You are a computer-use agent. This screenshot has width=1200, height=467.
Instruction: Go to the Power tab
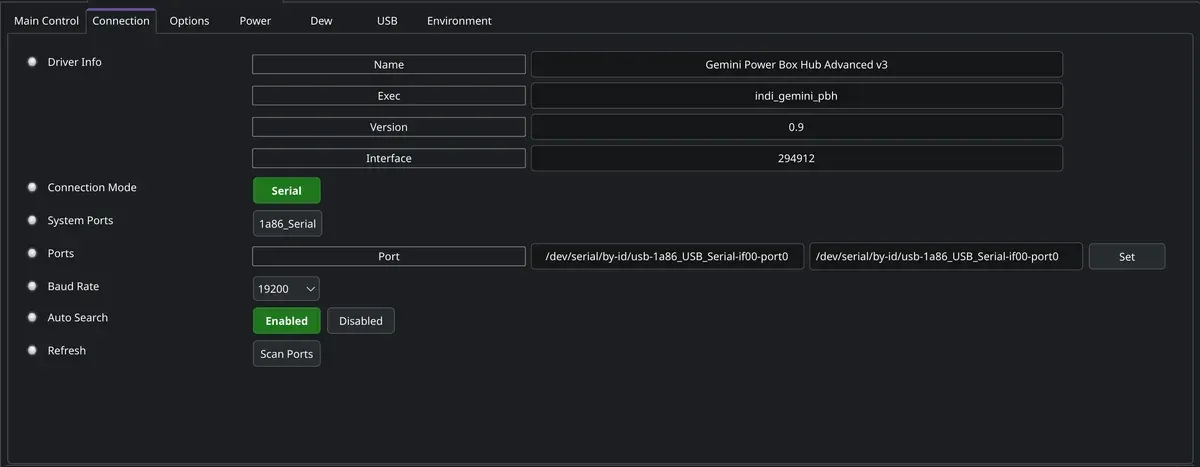[255, 21]
